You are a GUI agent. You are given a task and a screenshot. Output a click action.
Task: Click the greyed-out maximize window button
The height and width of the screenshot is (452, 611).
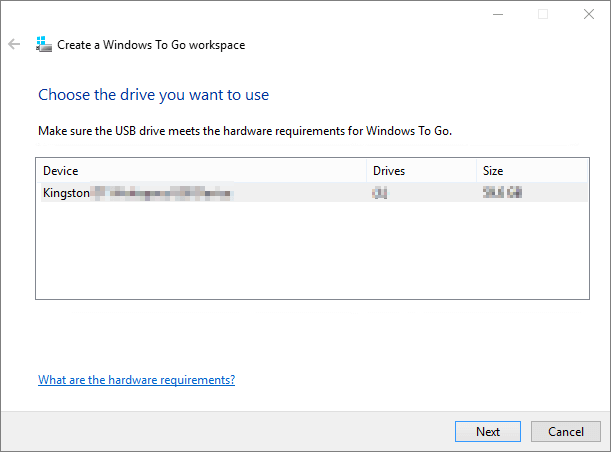point(542,14)
